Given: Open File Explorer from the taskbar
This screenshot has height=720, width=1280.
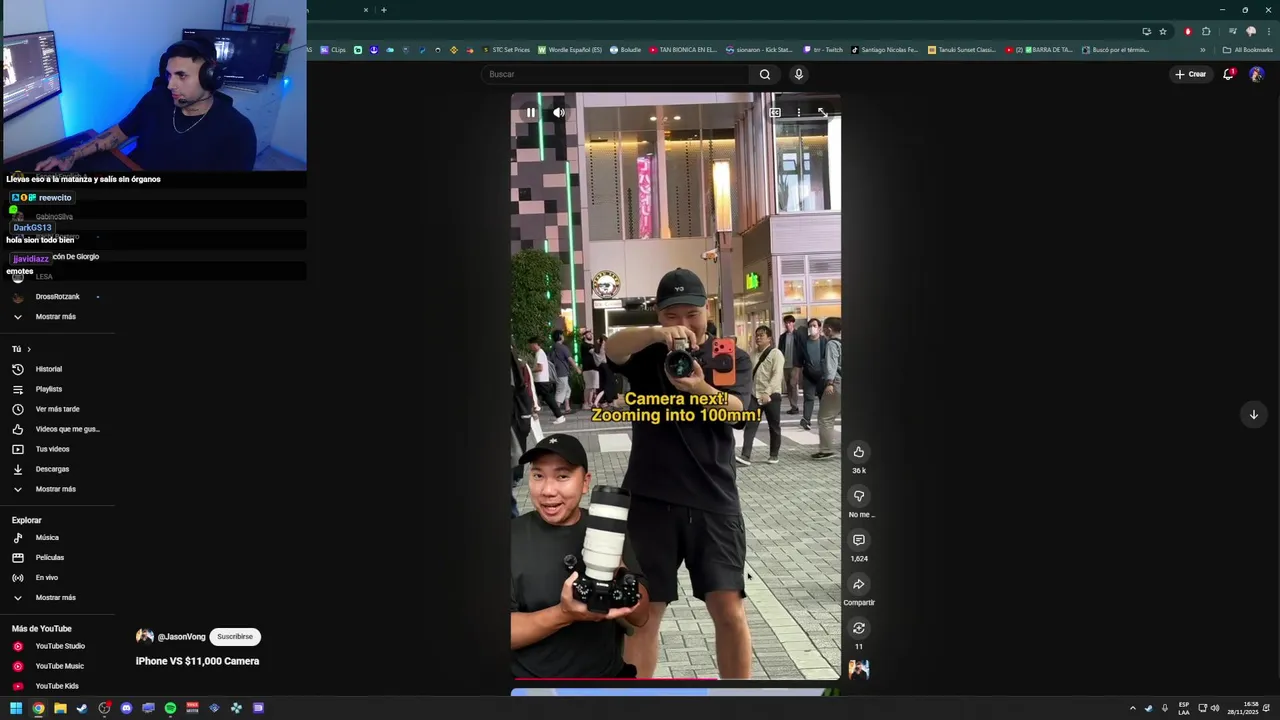Looking at the screenshot, I should [x=60, y=708].
